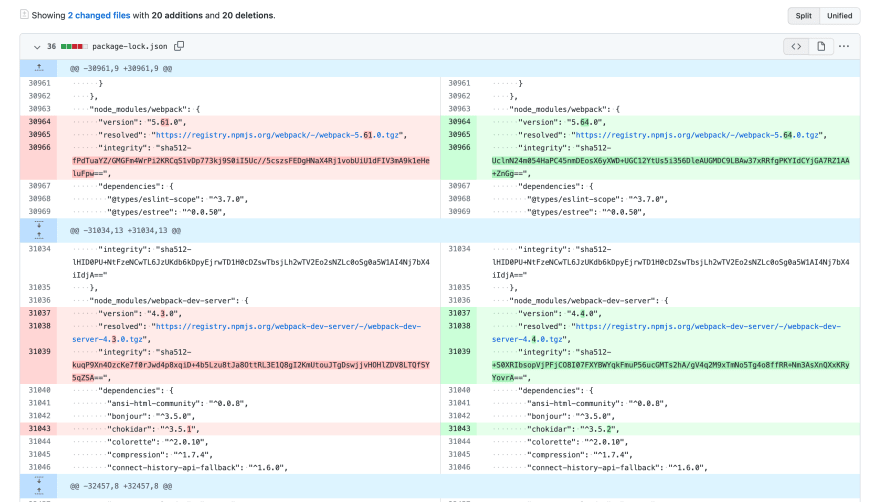Viewport: 880px width, 502px height.
Task: Select deleted line number 30964
Action: point(39,122)
